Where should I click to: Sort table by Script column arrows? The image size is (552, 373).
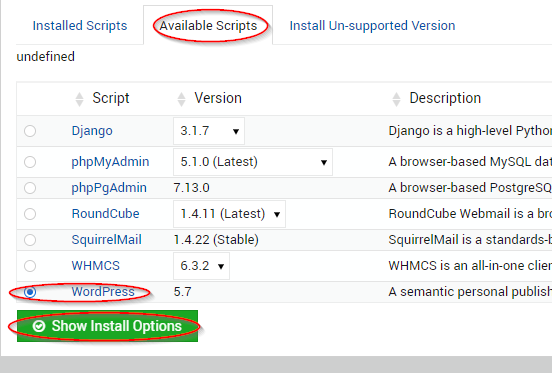click(80, 99)
